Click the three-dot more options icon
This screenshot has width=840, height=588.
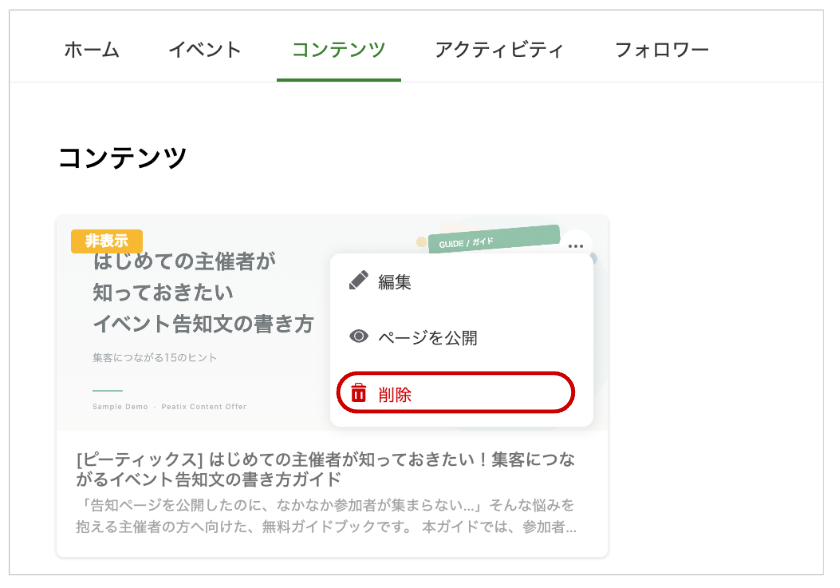pyautogui.click(x=575, y=246)
